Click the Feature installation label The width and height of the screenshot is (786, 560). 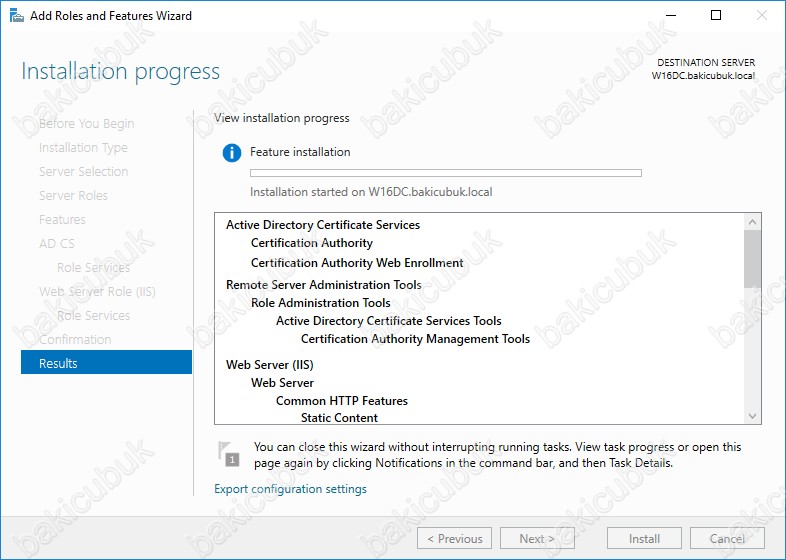point(300,152)
